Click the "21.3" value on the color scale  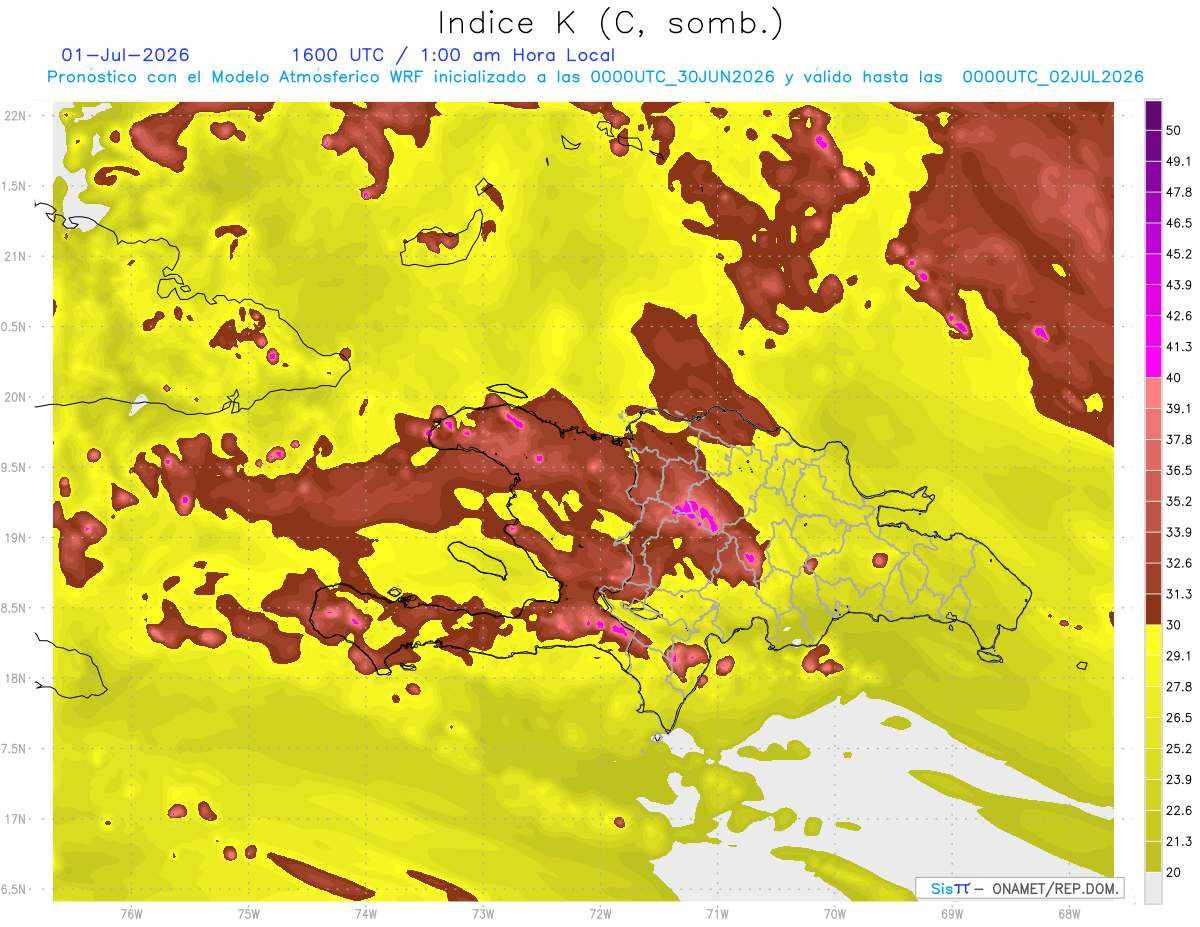pos(1178,841)
